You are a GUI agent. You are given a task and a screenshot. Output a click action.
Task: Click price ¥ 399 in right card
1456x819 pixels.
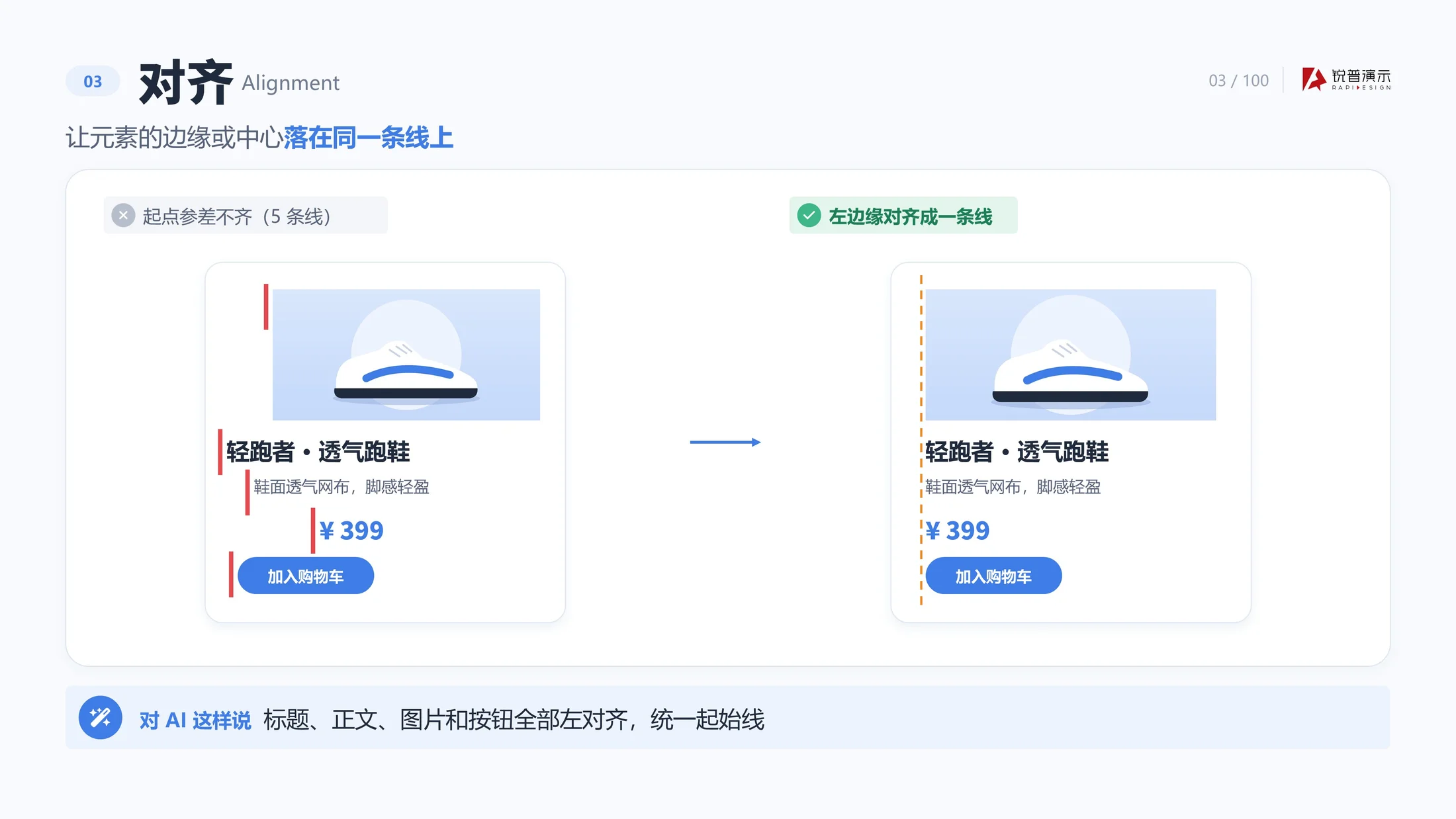[957, 531]
